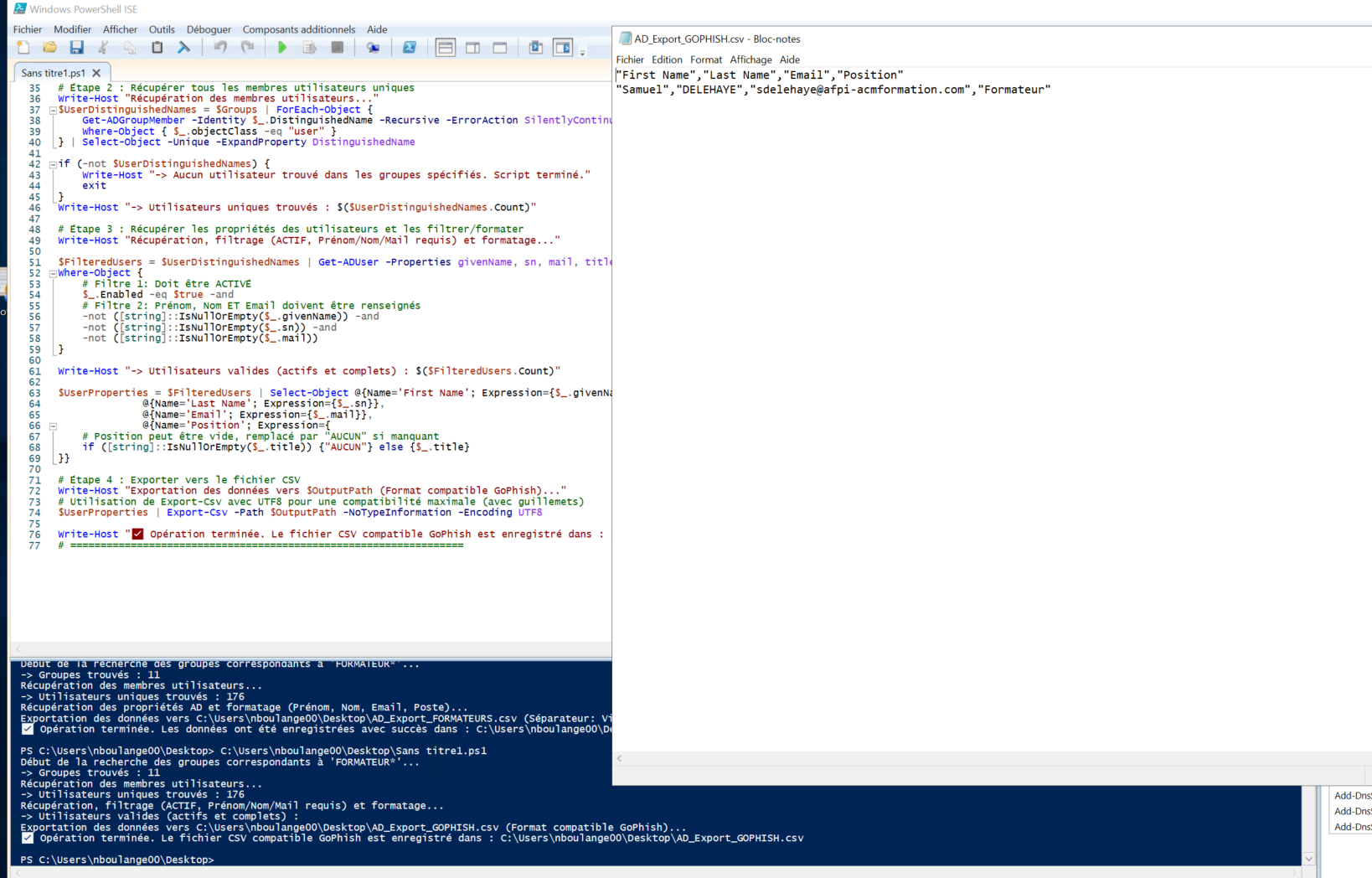Click the AD_Export_GOPHISH.csv Bloc-notes title bar

click(x=992, y=39)
